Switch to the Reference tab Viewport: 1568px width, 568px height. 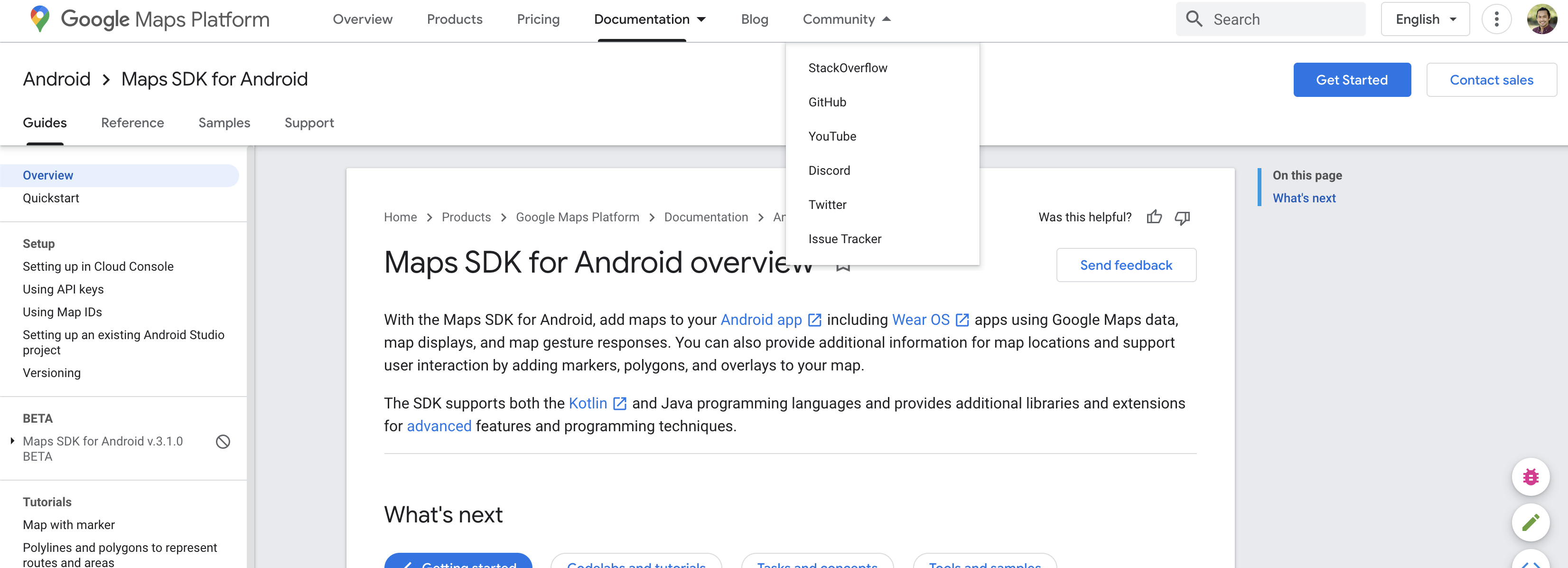(x=132, y=123)
